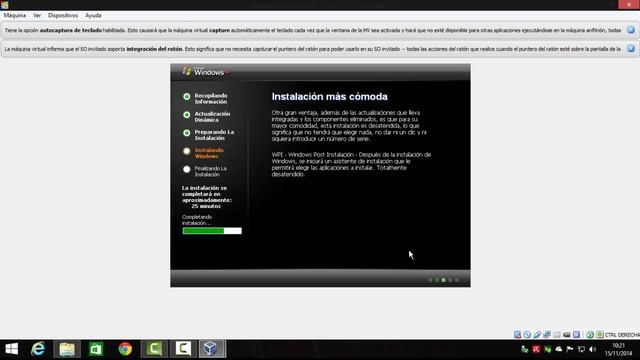640x360 pixels.
Task: Click the mouse integration status icon
Action: [x=590, y=335]
